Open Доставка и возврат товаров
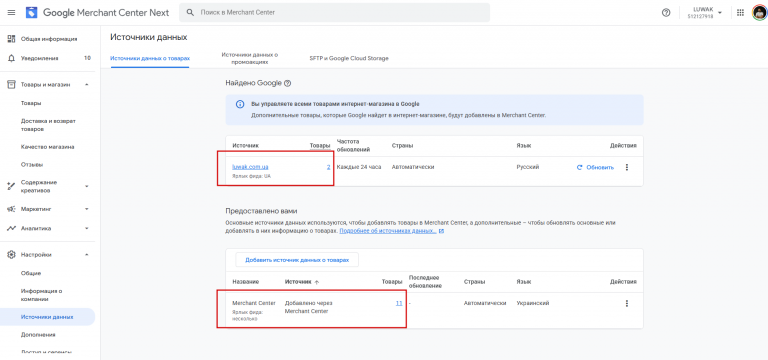Viewport: 768px width, 360px height. point(48,125)
